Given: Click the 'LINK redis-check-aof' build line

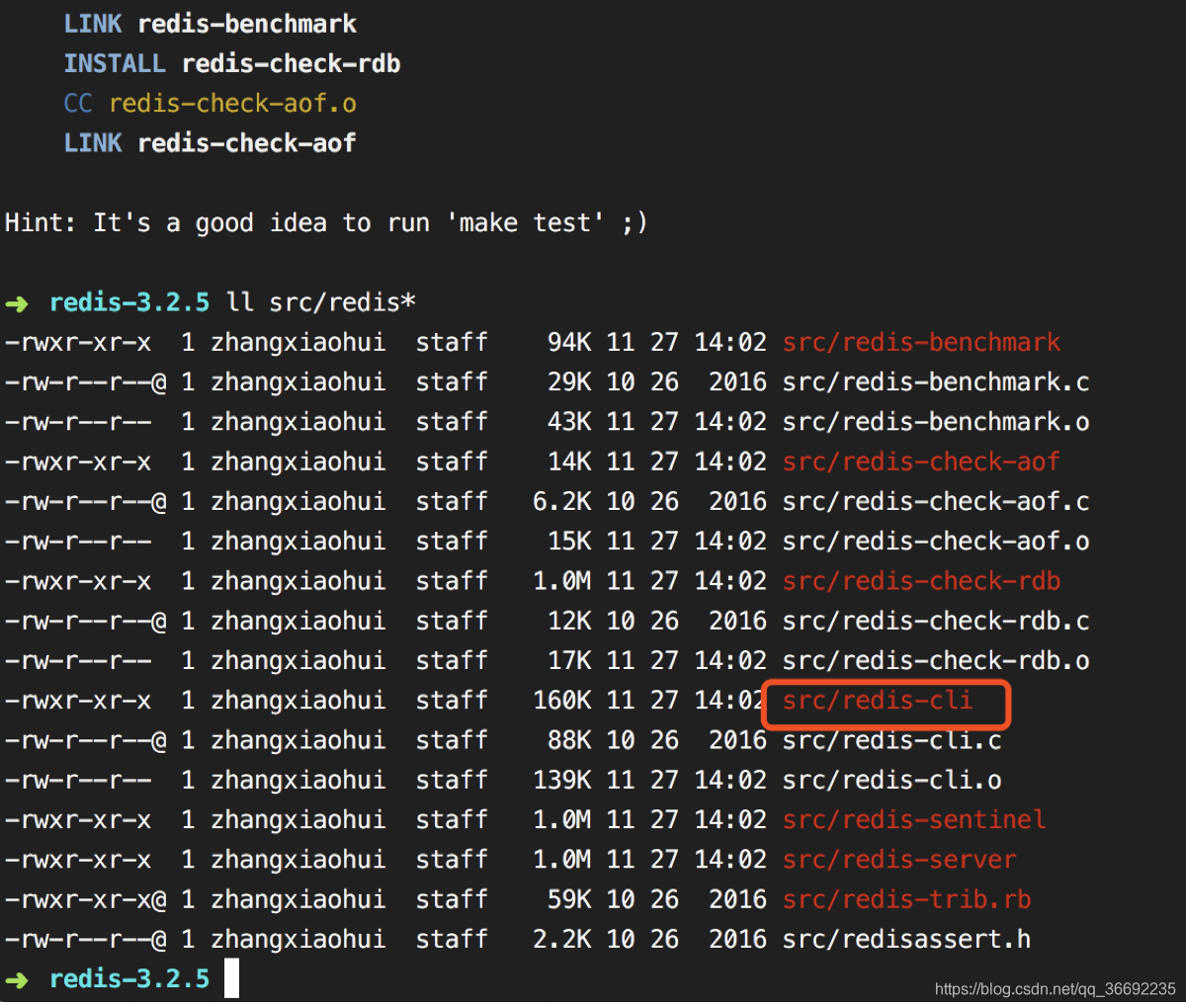Looking at the screenshot, I should [211, 143].
